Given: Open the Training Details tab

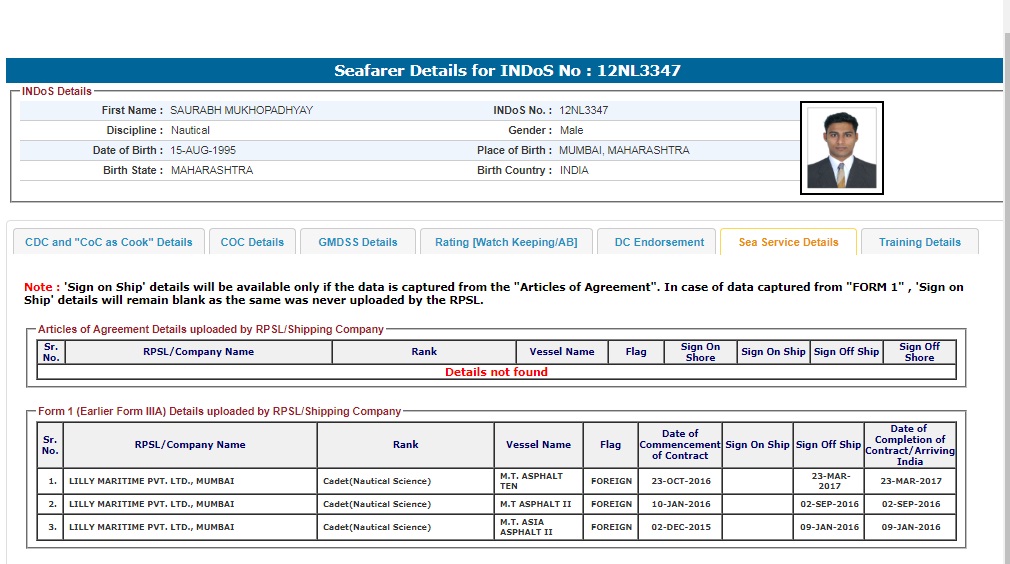Looking at the screenshot, I should [x=919, y=242].
